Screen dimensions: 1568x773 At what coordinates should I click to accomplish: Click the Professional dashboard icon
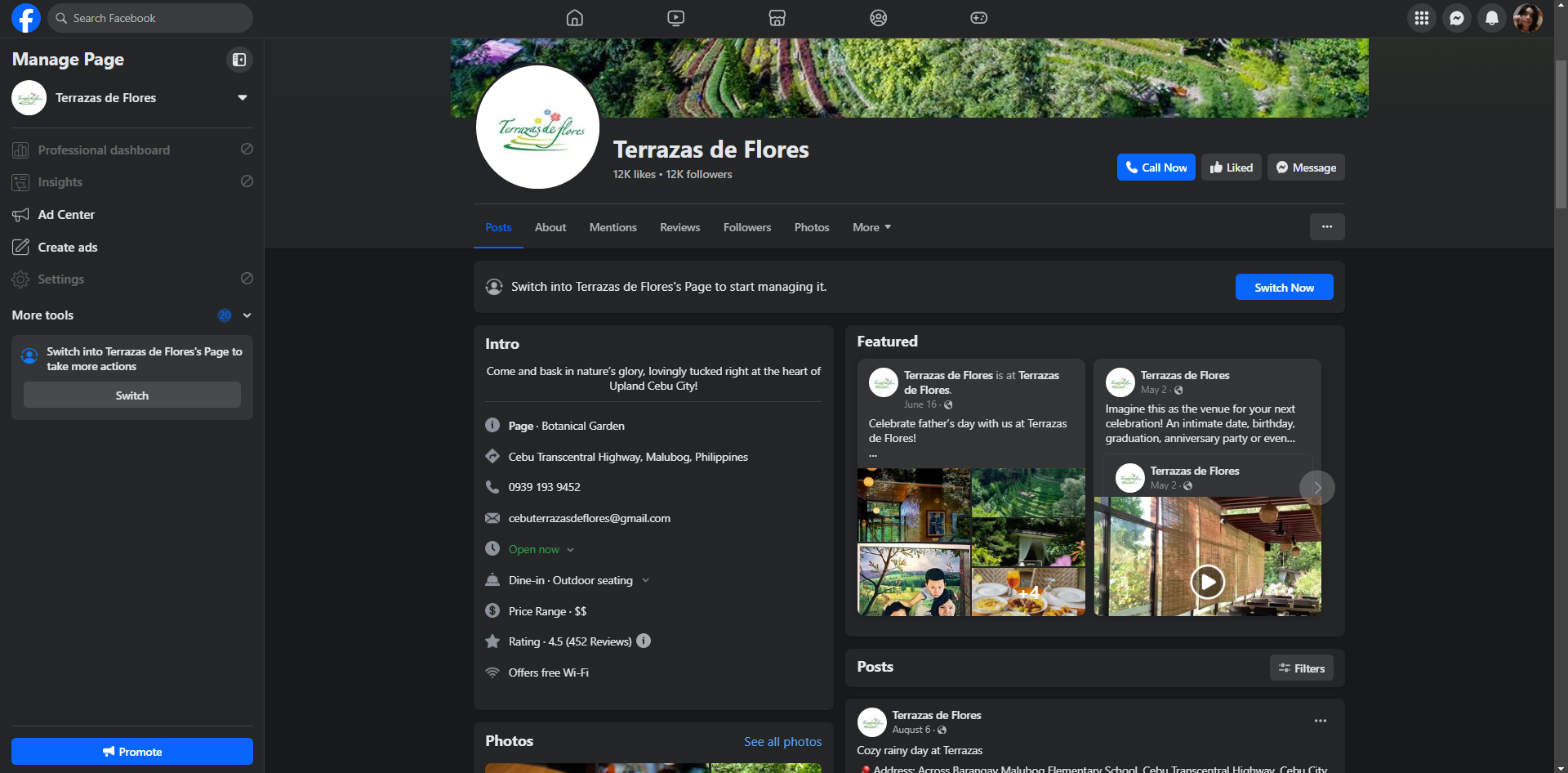(20, 150)
